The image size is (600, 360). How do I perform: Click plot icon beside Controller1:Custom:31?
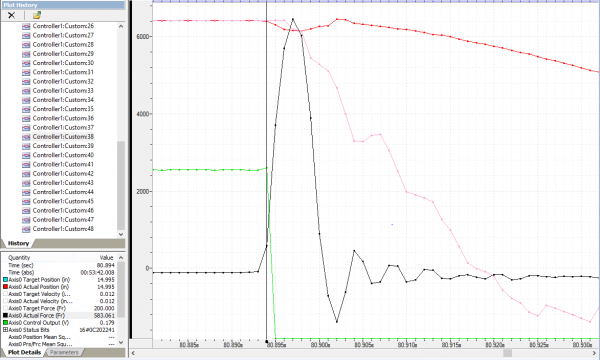coord(26,72)
